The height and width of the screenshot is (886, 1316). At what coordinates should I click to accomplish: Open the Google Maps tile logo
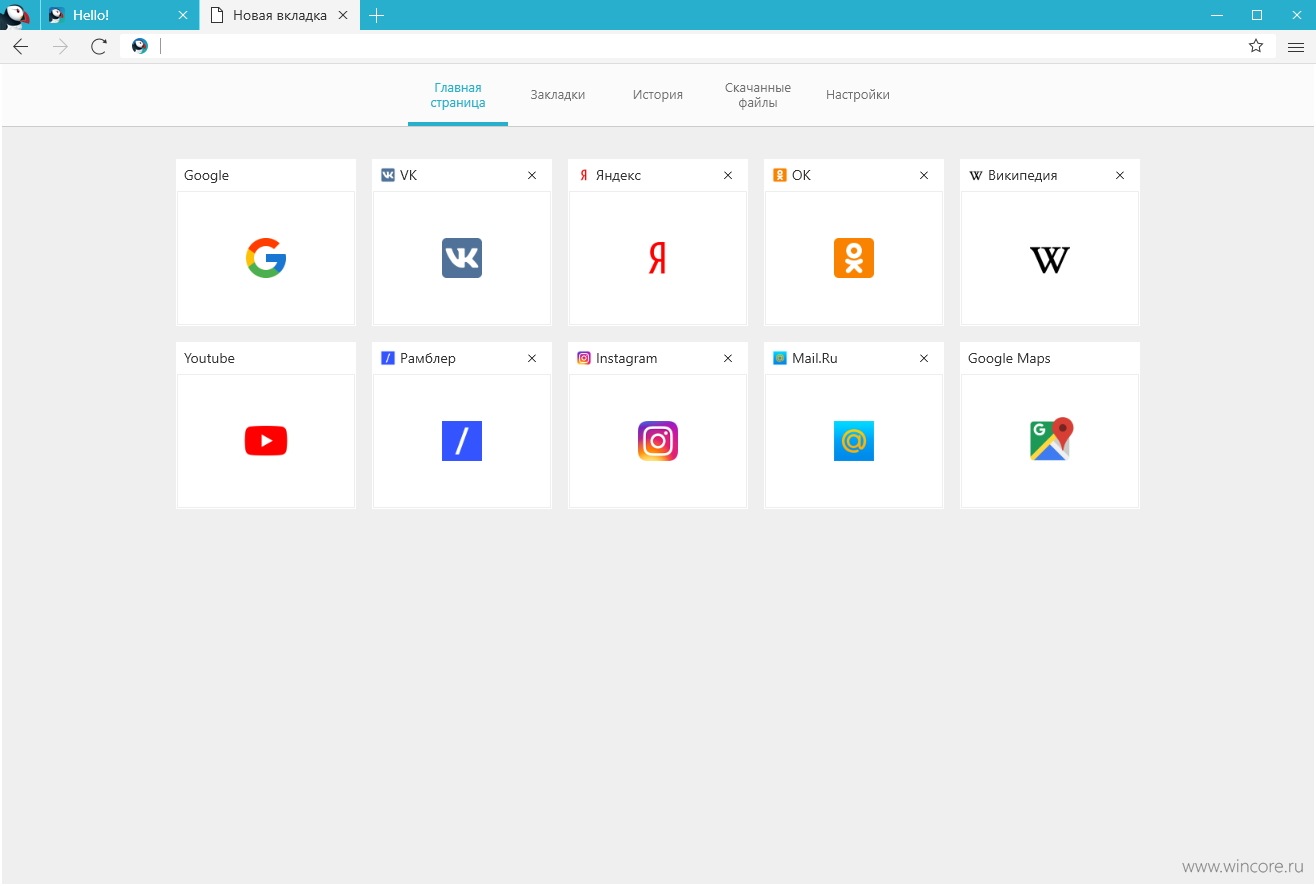click(1051, 439)
